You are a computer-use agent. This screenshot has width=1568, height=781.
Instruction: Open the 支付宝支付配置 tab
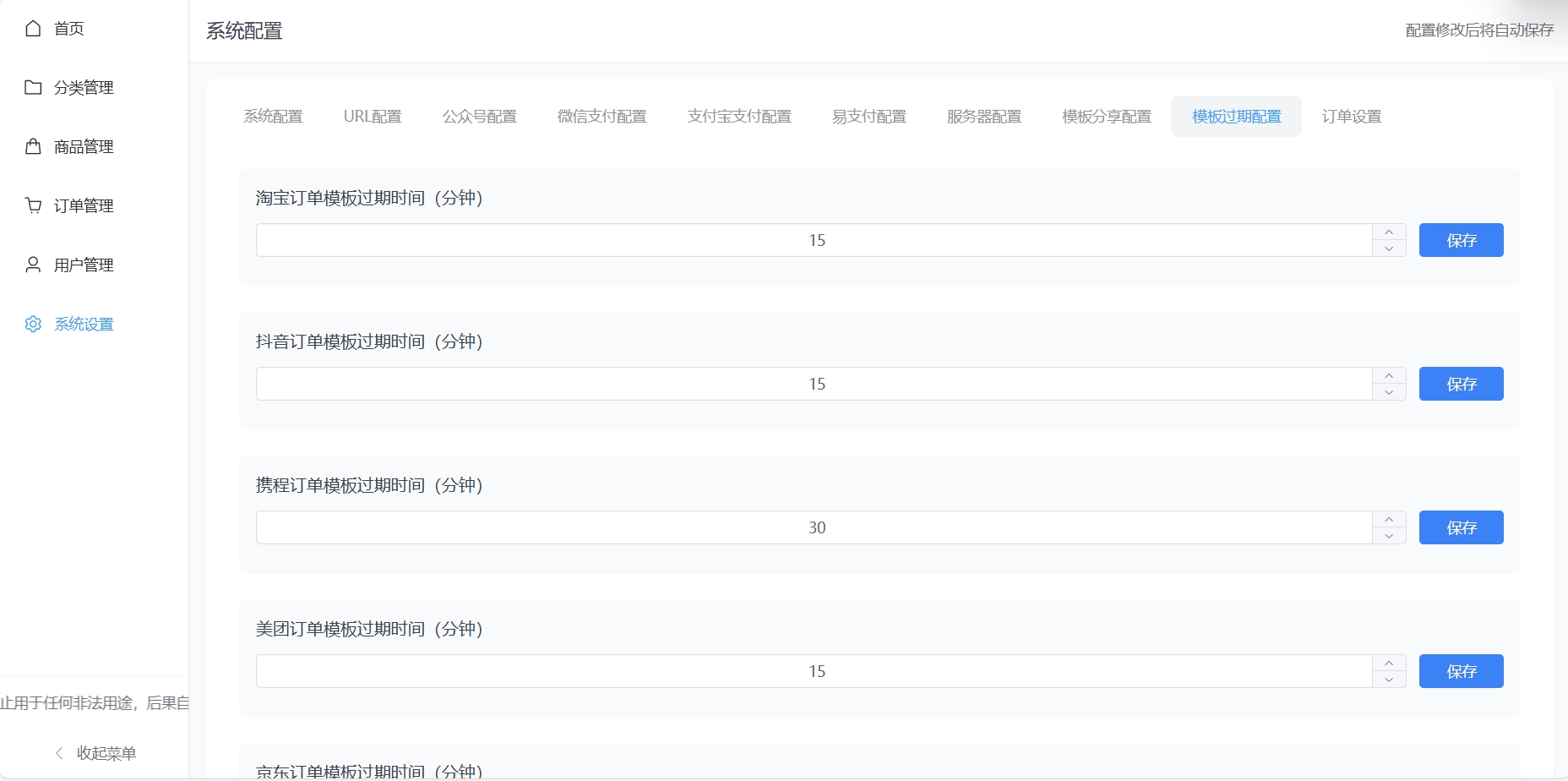tap(739, 117)
